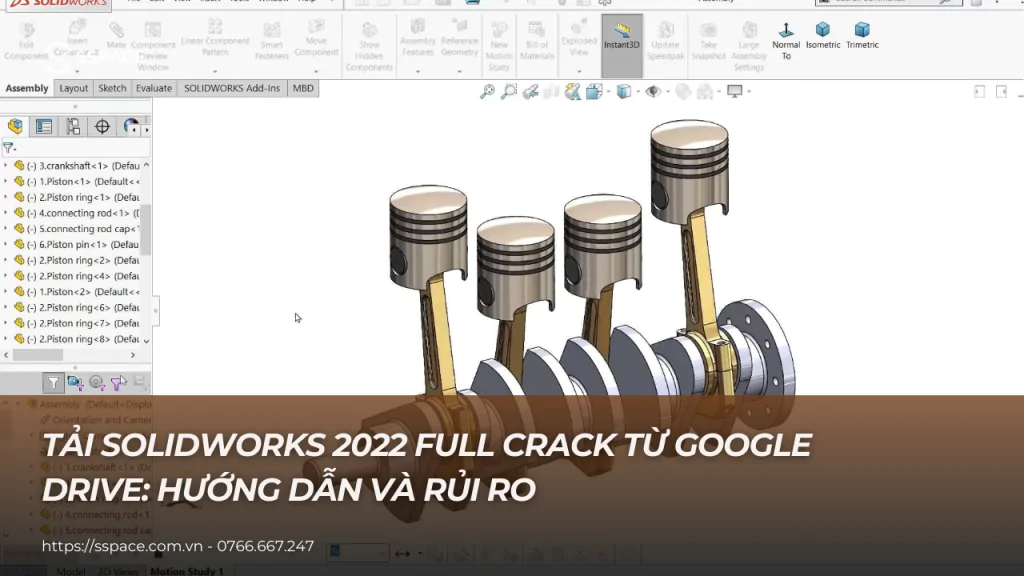The height and width of the screenshot is (576, 1024).
Task: Select the Move Component tool
Action: (316, 37)
